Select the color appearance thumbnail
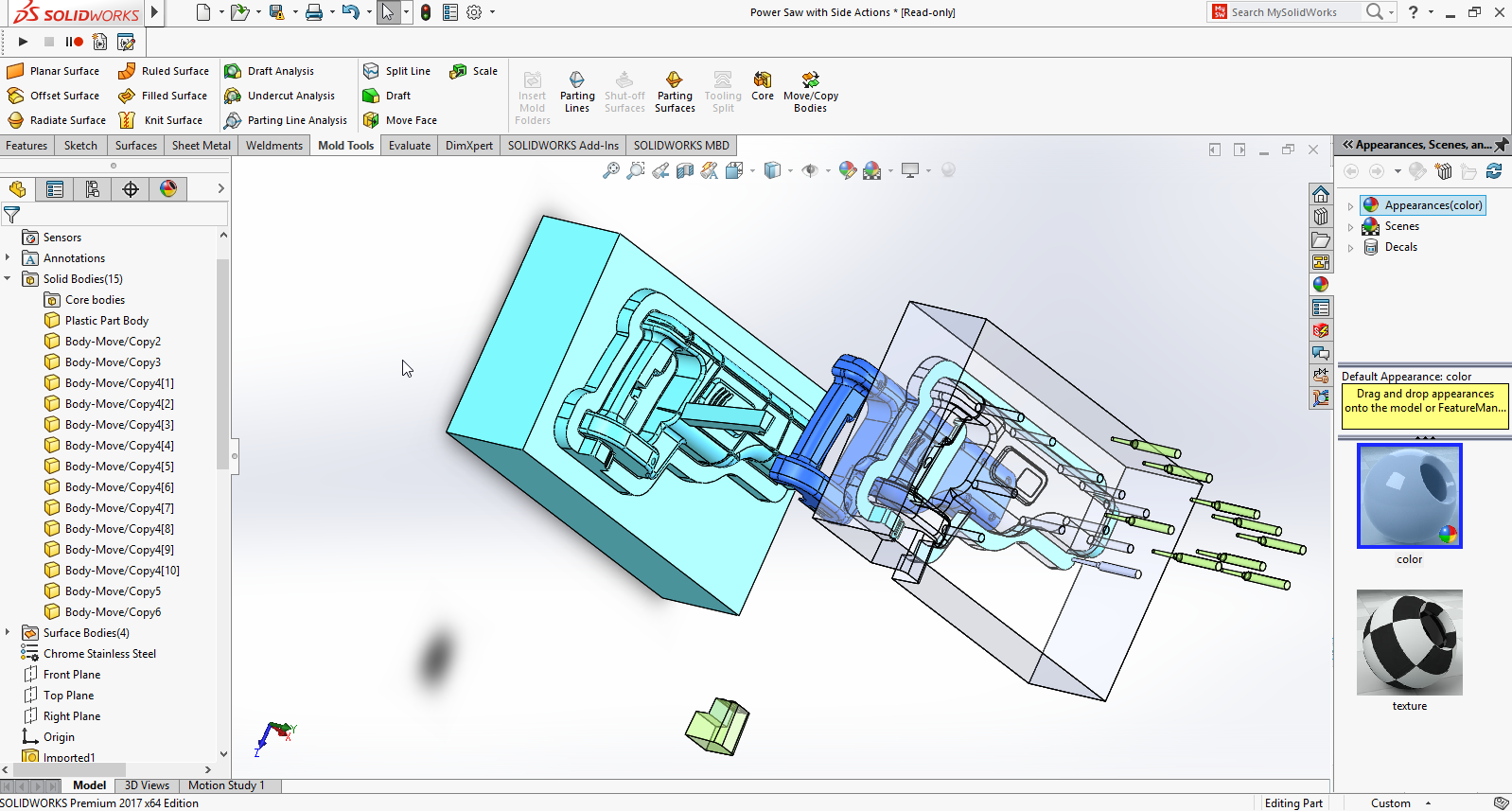1512x811 pixels. pos(1410,496)
